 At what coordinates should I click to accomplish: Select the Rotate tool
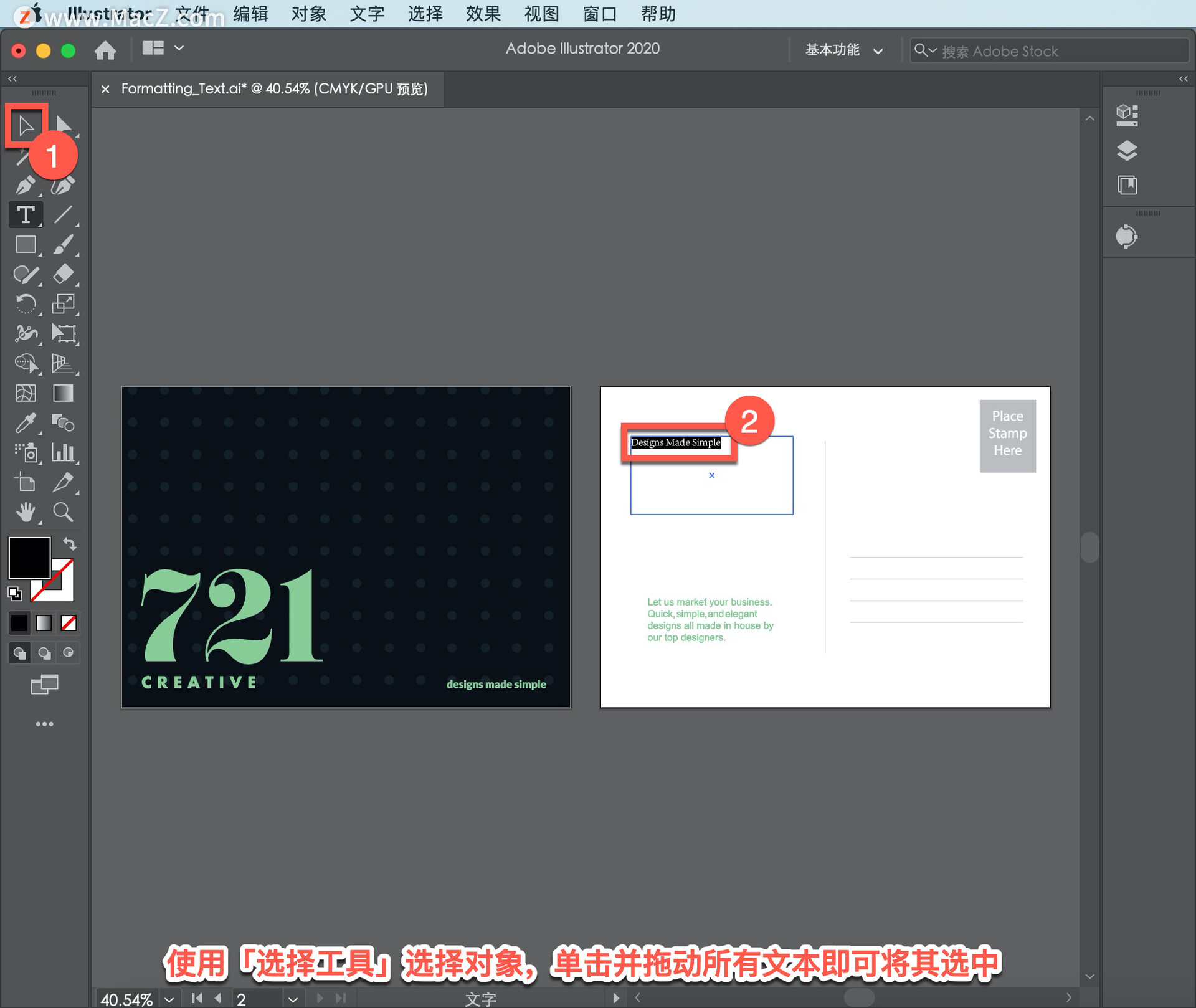click(x=26, y=304)
